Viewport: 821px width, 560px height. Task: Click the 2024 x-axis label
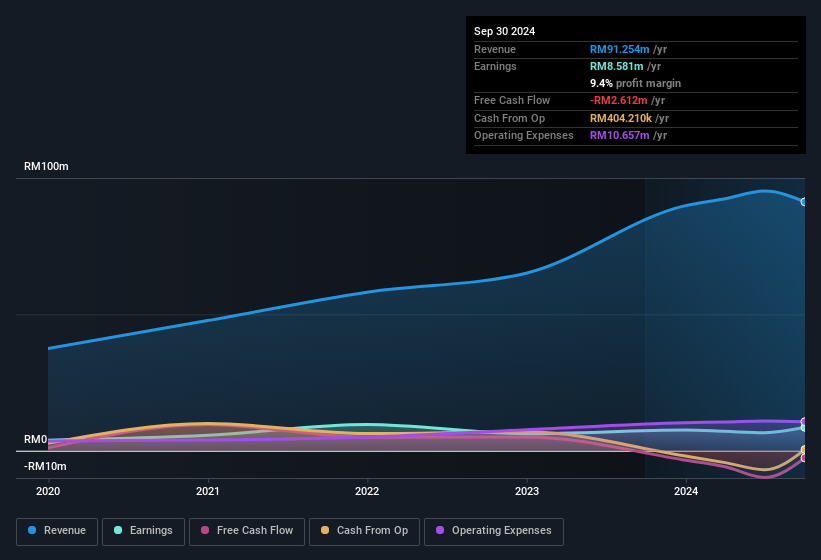point(686,491)
